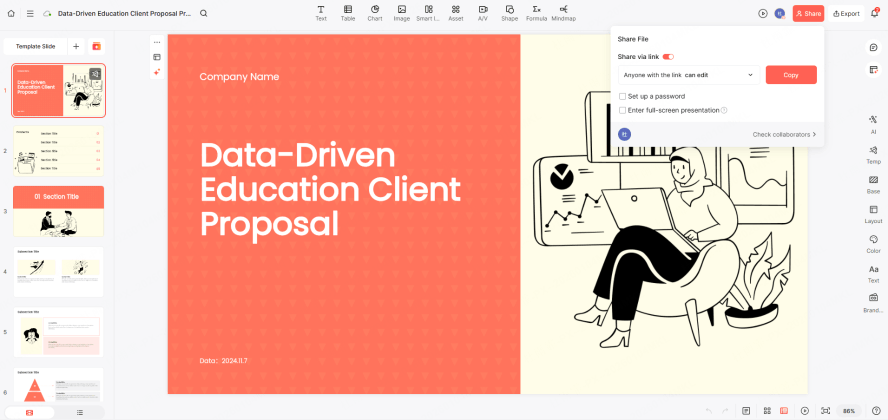Expand Check collaborators list
The width and height of the screenshot is (888, 420).
[x=784, y=134]
